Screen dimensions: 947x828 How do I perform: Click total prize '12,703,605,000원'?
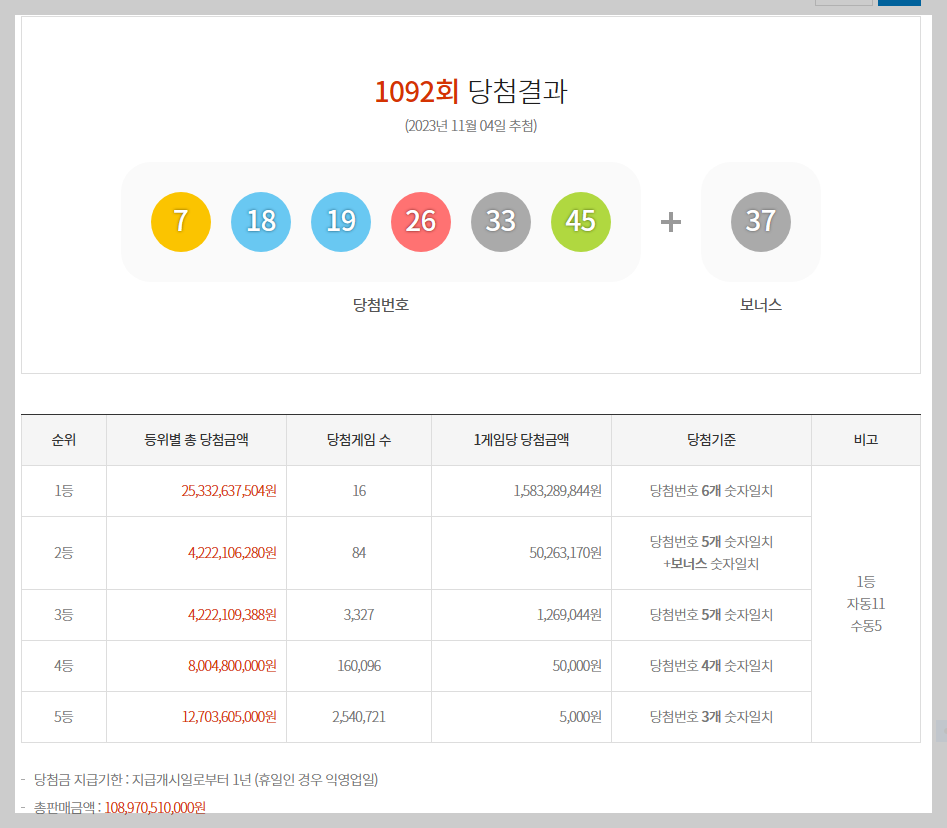[230, 717]
